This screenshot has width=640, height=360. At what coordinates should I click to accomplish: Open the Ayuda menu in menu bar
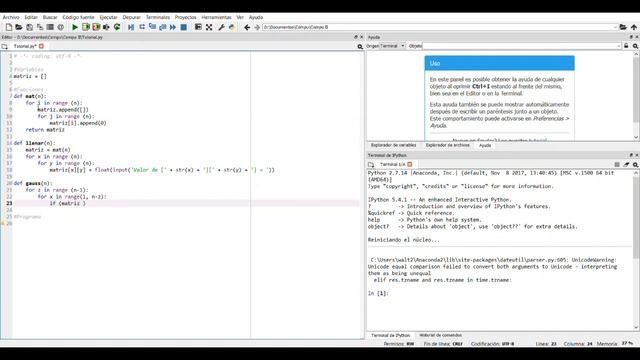coord(256,17)
